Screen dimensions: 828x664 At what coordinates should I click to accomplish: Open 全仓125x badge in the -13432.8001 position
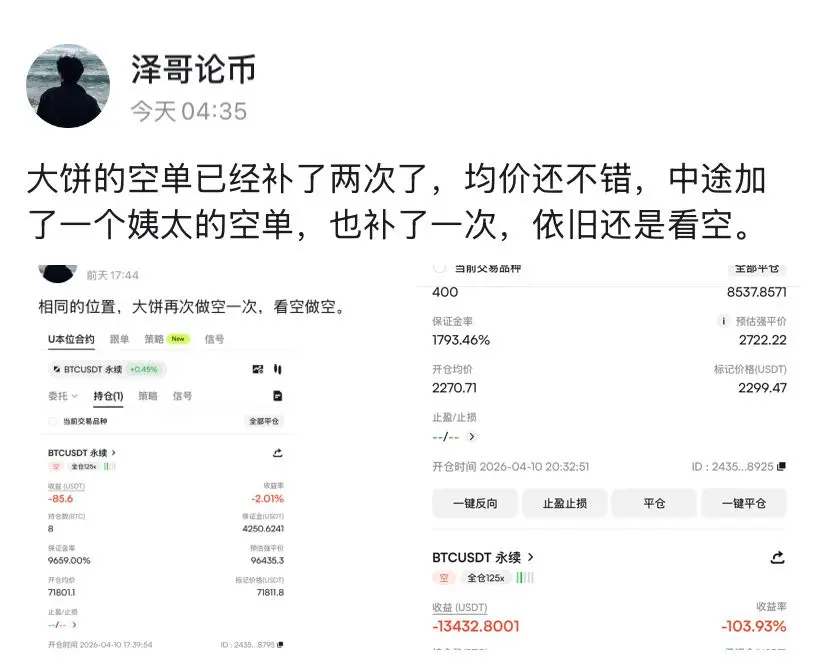click(486, 578)
